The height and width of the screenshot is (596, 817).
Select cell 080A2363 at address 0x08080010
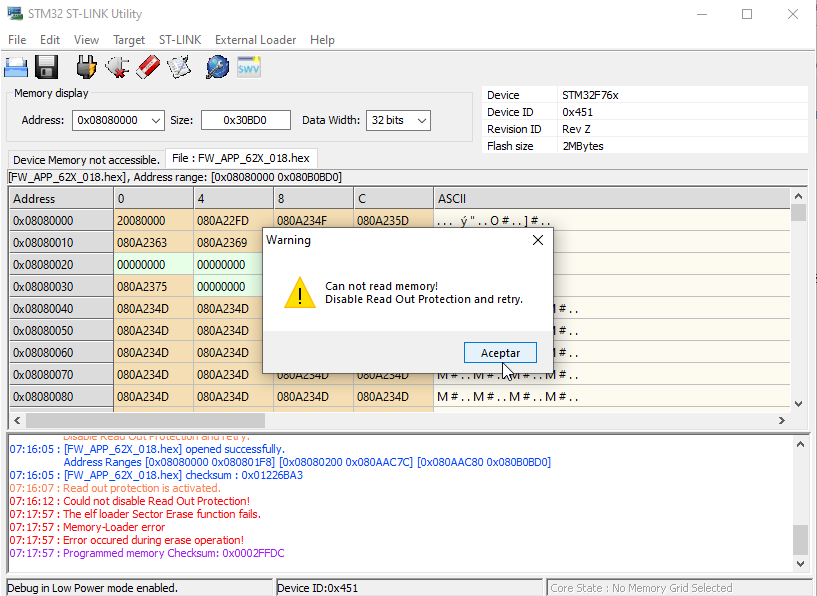click(x=153, y=243)
